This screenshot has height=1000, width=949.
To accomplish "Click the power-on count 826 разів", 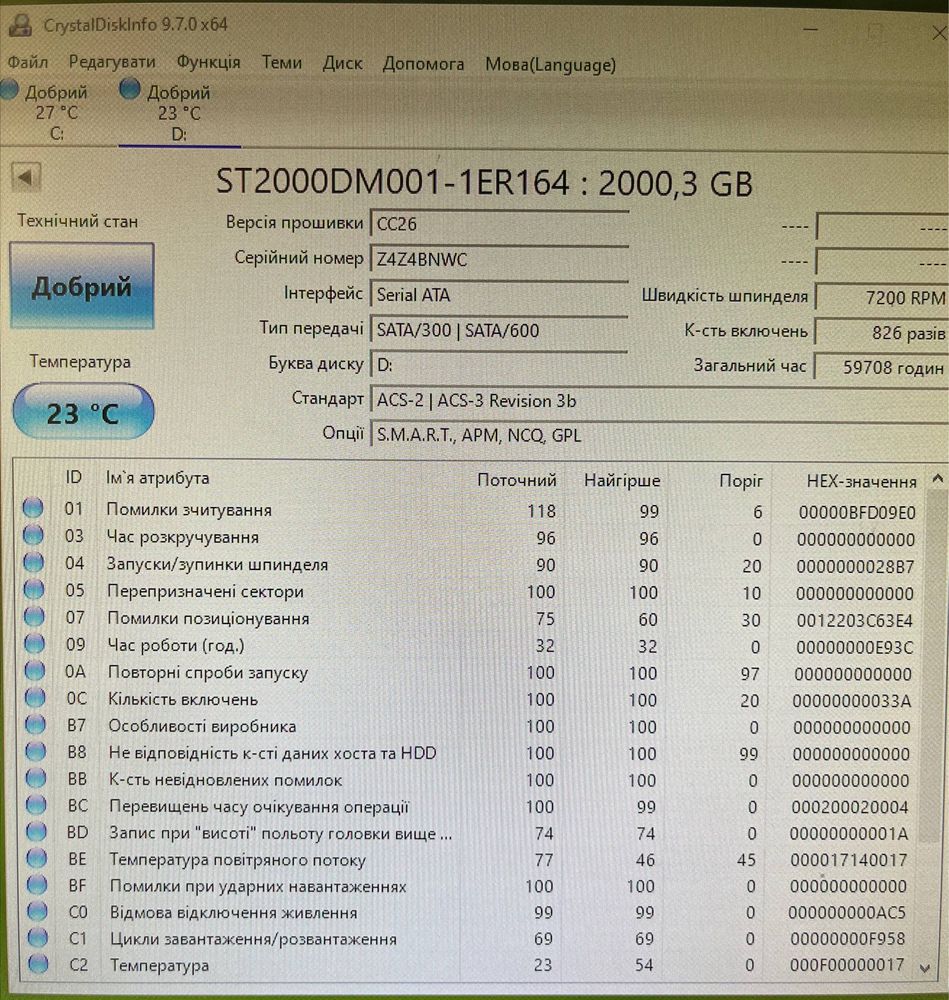I will tap(882, 333).
